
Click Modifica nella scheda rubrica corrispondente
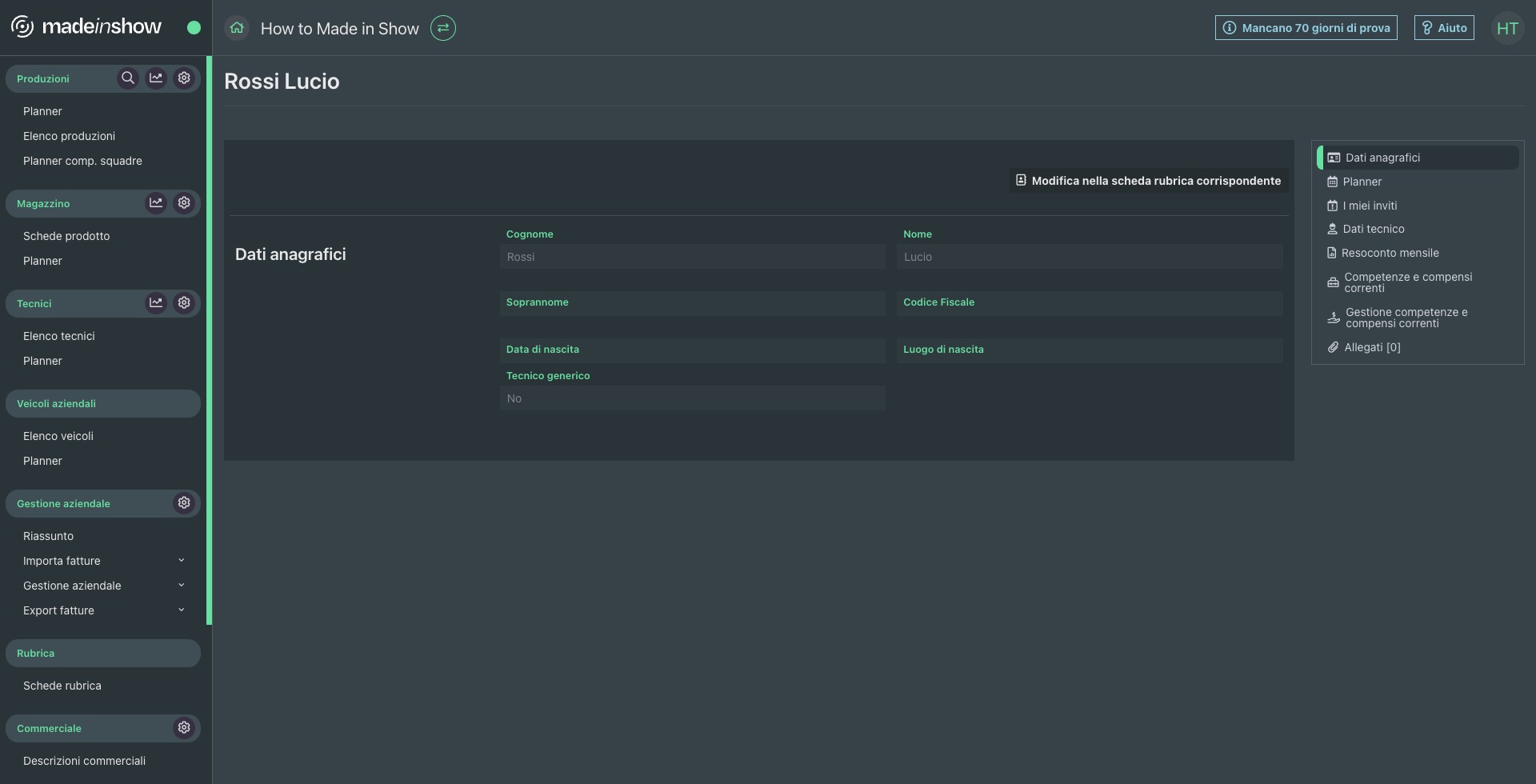coord(1148,181)
